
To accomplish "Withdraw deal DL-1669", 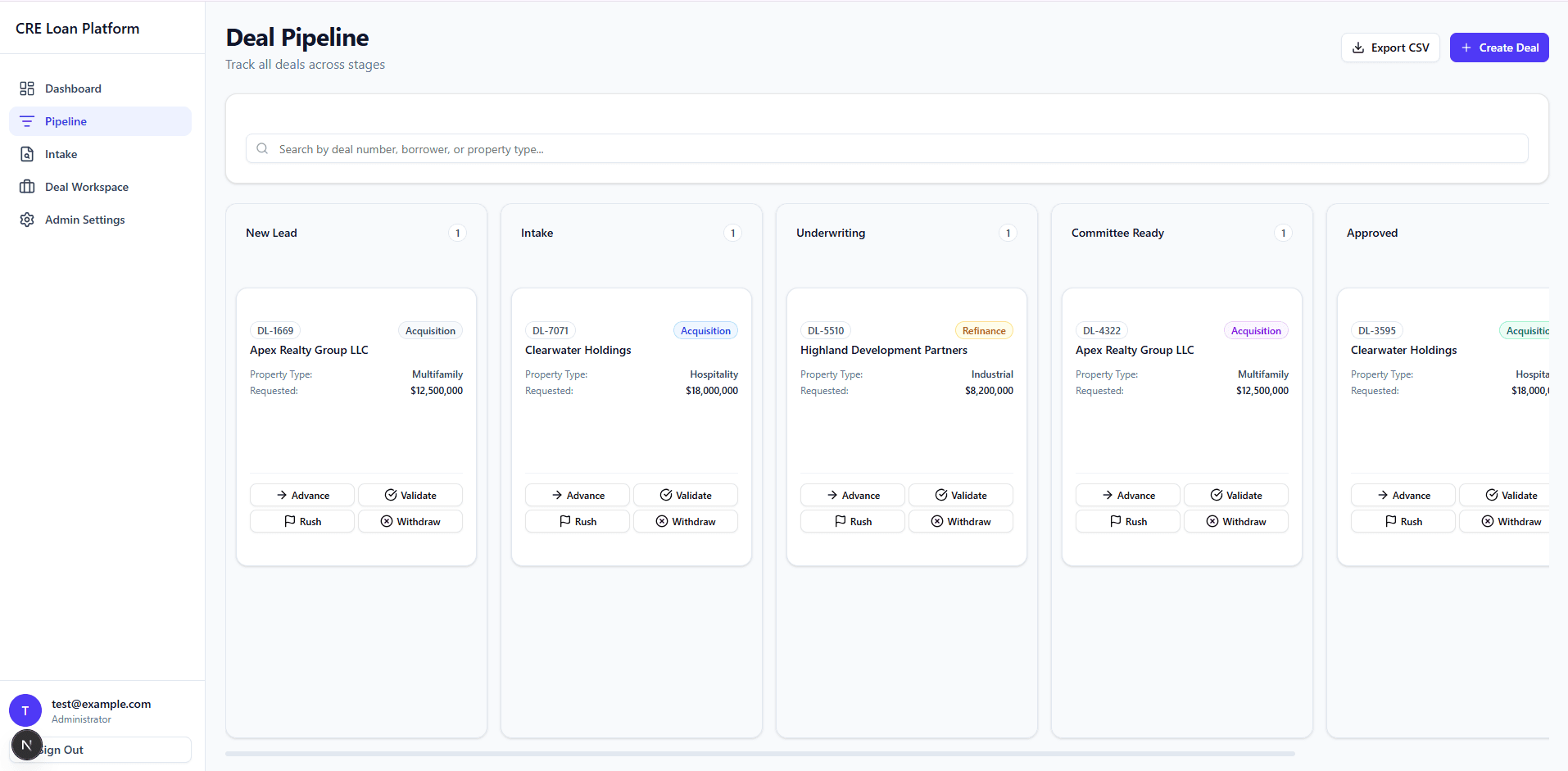I will click(410, 521).
